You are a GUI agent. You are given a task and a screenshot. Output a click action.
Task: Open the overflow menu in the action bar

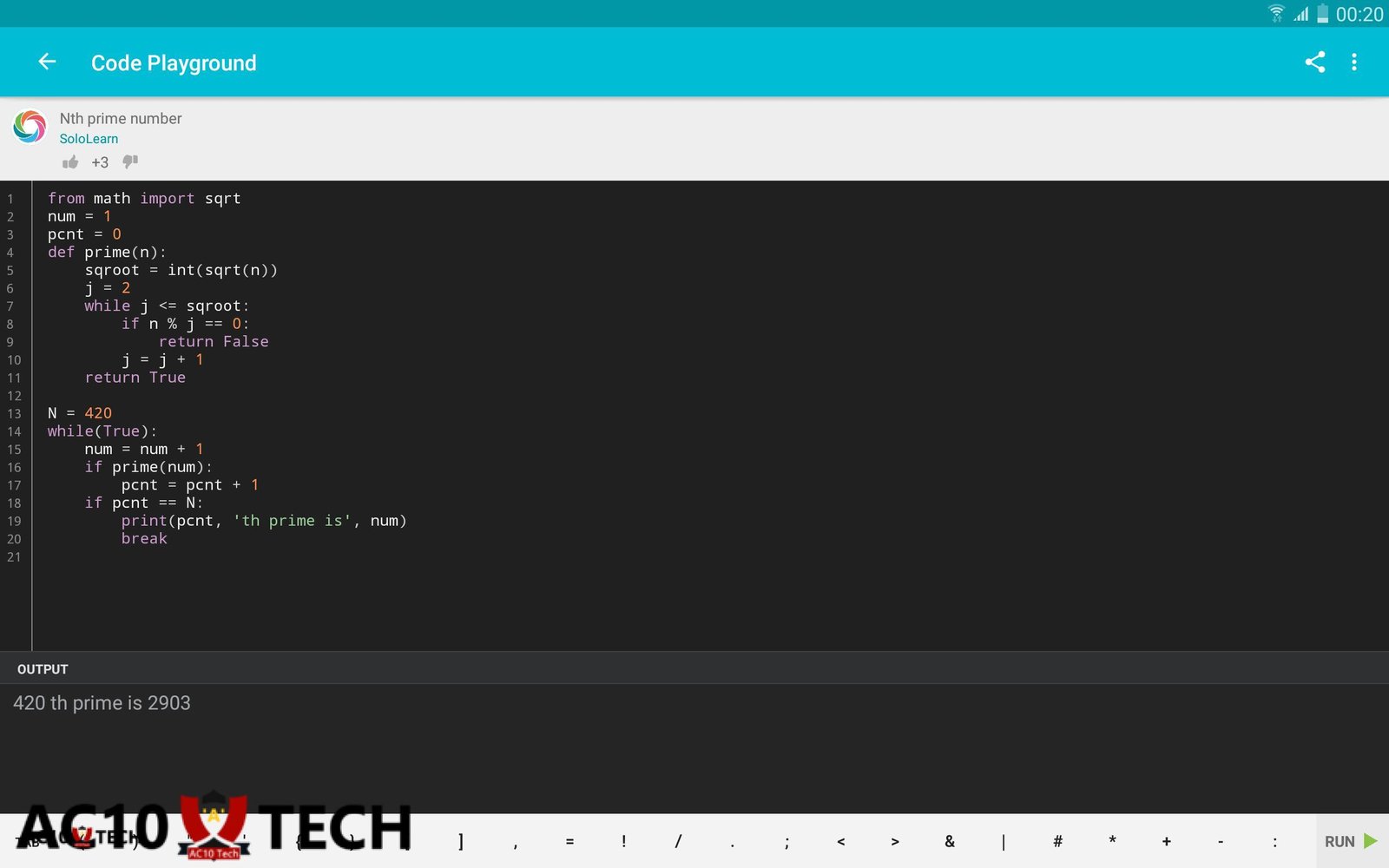(1354, 62)
